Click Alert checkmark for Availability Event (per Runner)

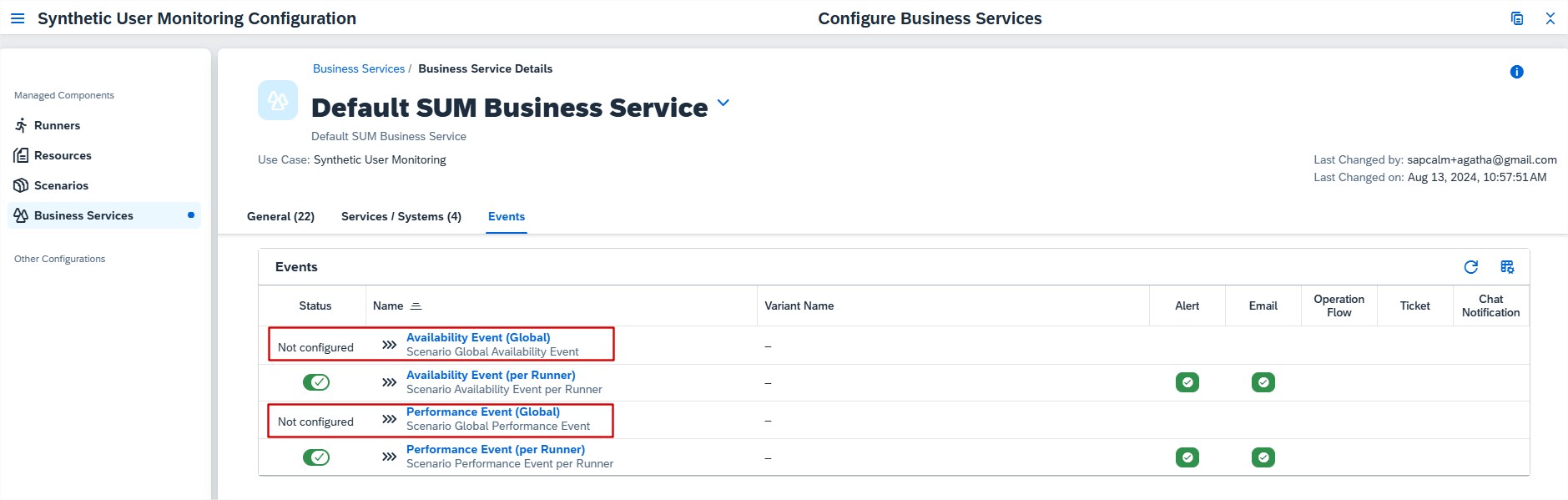coord(1187,382)
